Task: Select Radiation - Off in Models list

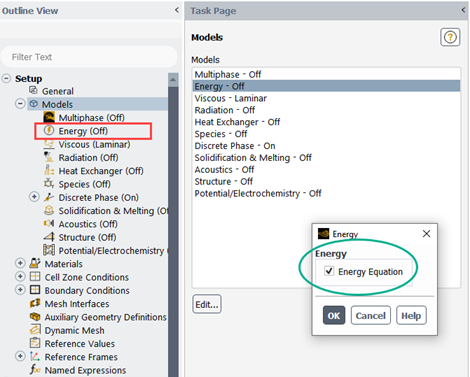Action: click(326, 110)
